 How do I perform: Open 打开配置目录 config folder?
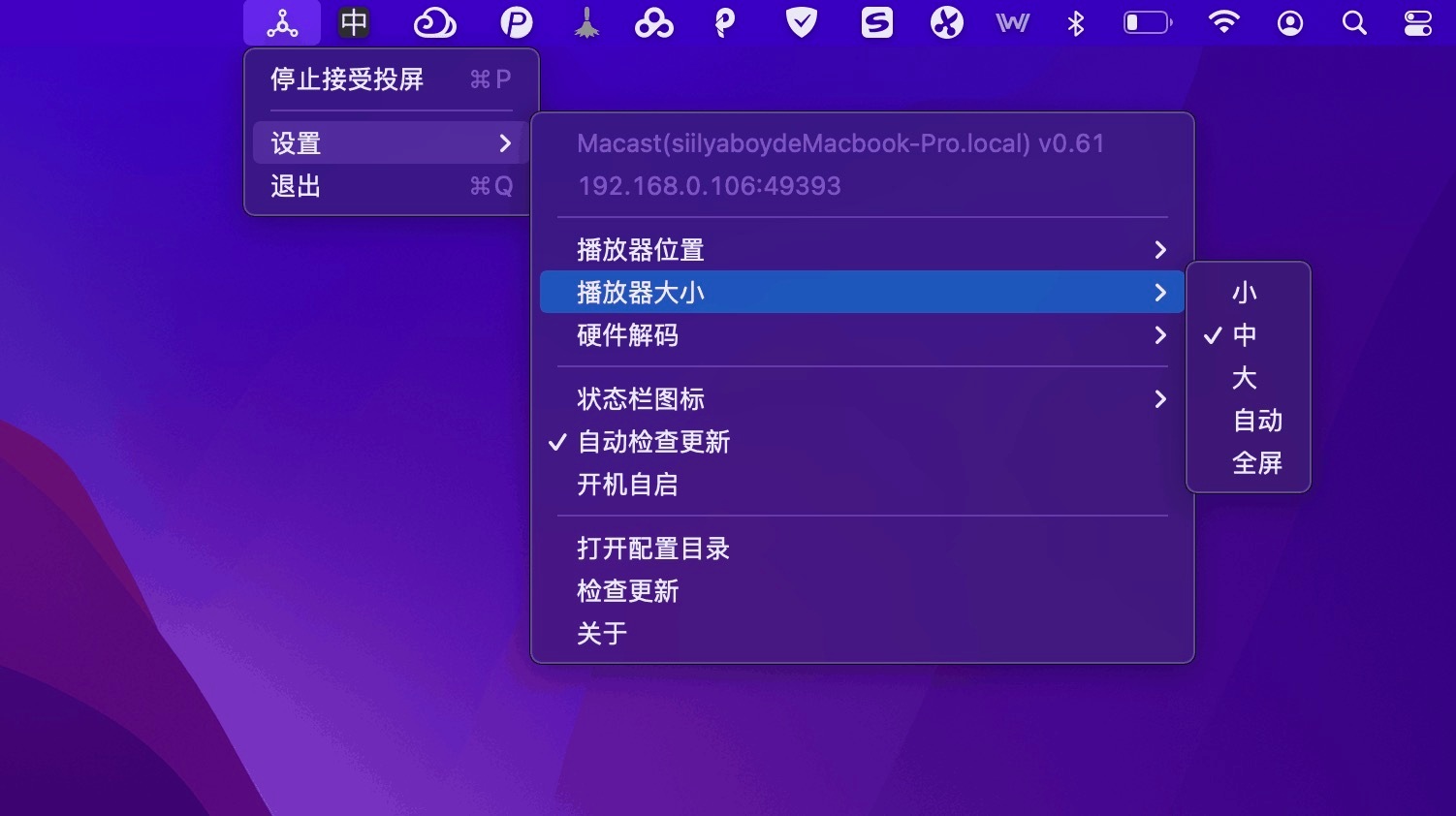coord(653,549)
